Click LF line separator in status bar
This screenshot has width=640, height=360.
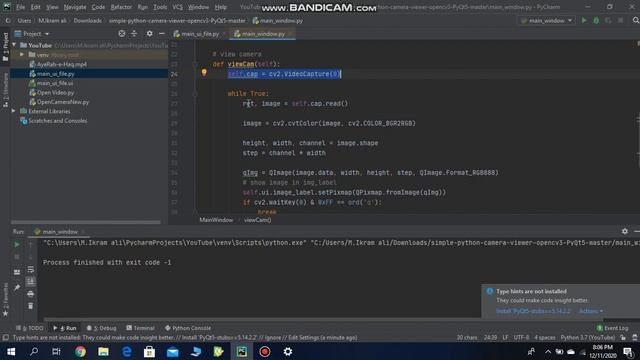[505, 338]
